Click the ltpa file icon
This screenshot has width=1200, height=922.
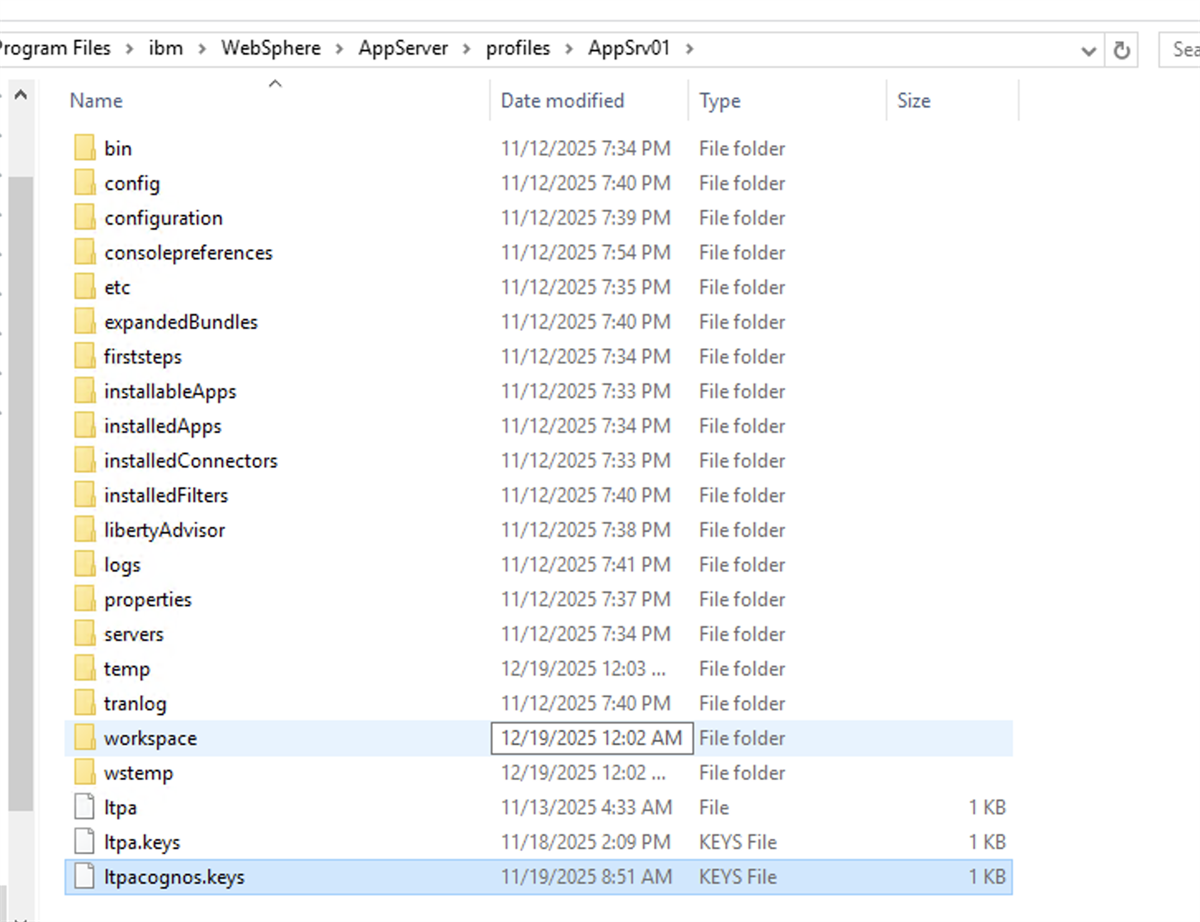click(85, 807)
